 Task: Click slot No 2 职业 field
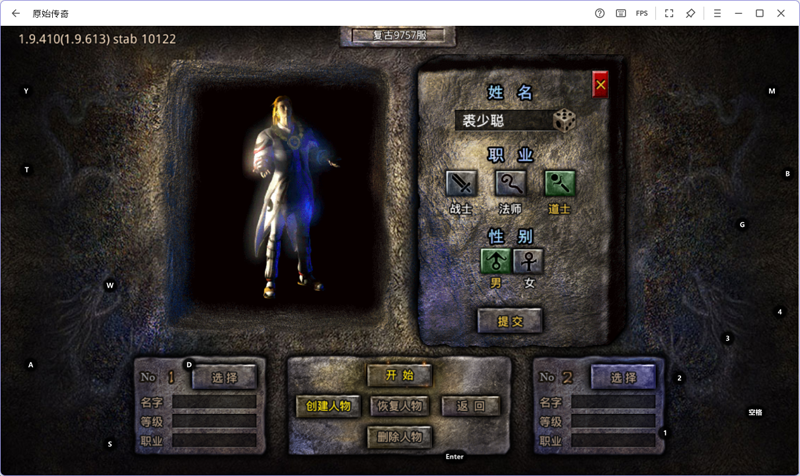point(613,440)
